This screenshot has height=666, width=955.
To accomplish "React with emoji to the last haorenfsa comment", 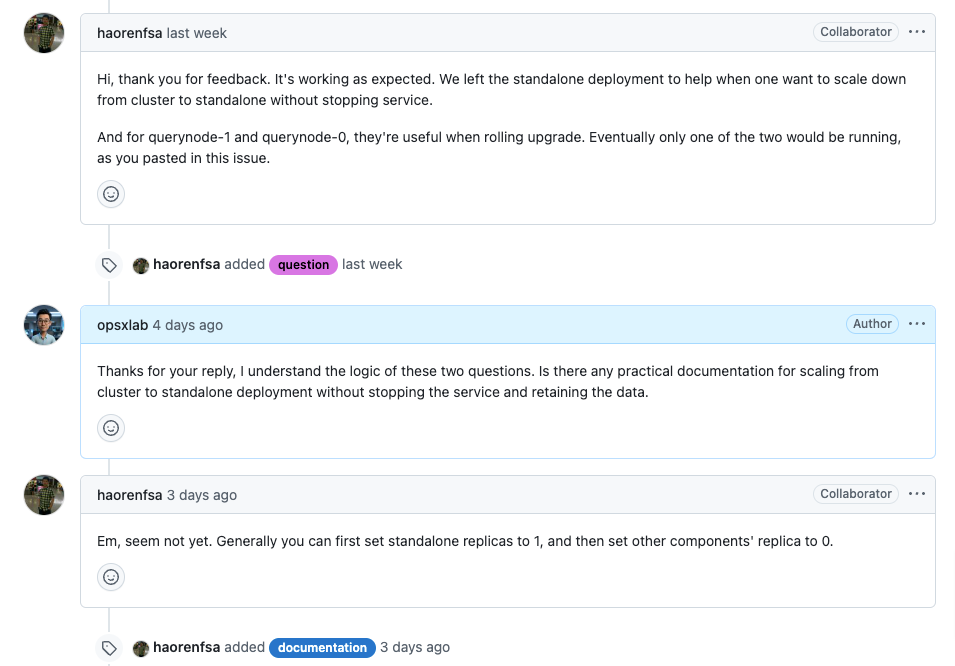I will tap(111, 577).
